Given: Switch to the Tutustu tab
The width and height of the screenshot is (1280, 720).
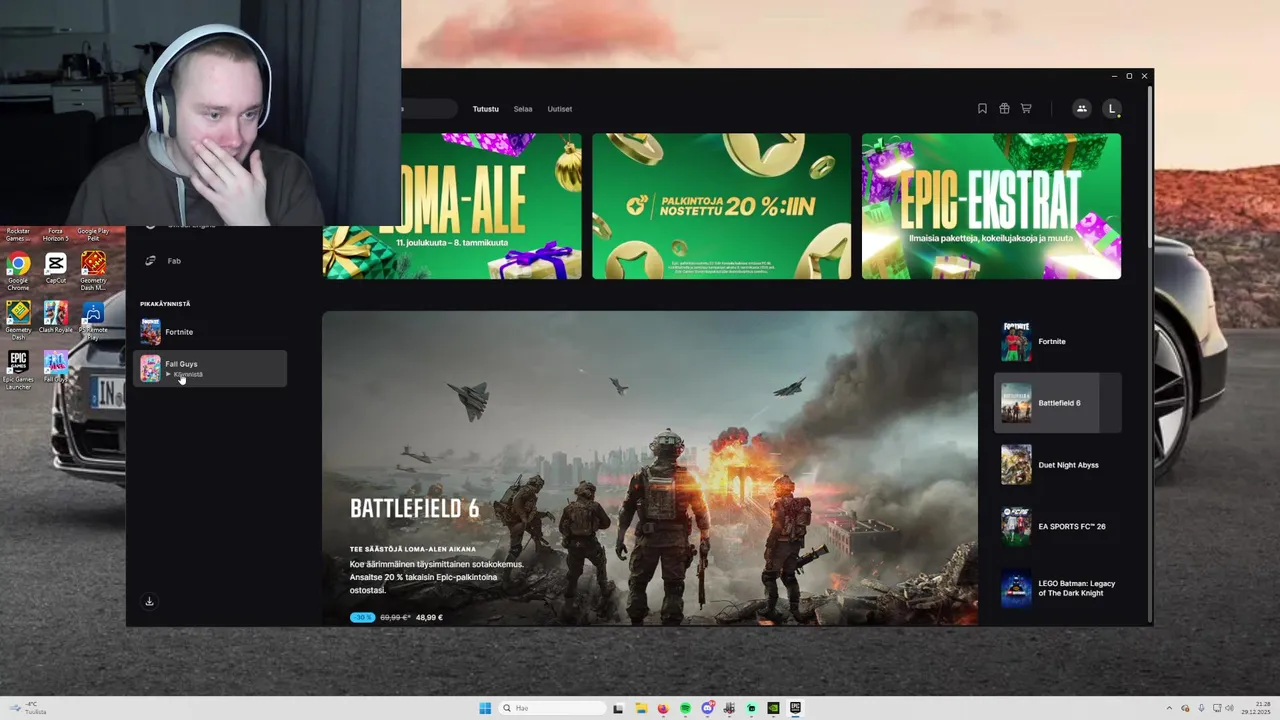Looking at the screenshot, I should (x=485, y=109).
